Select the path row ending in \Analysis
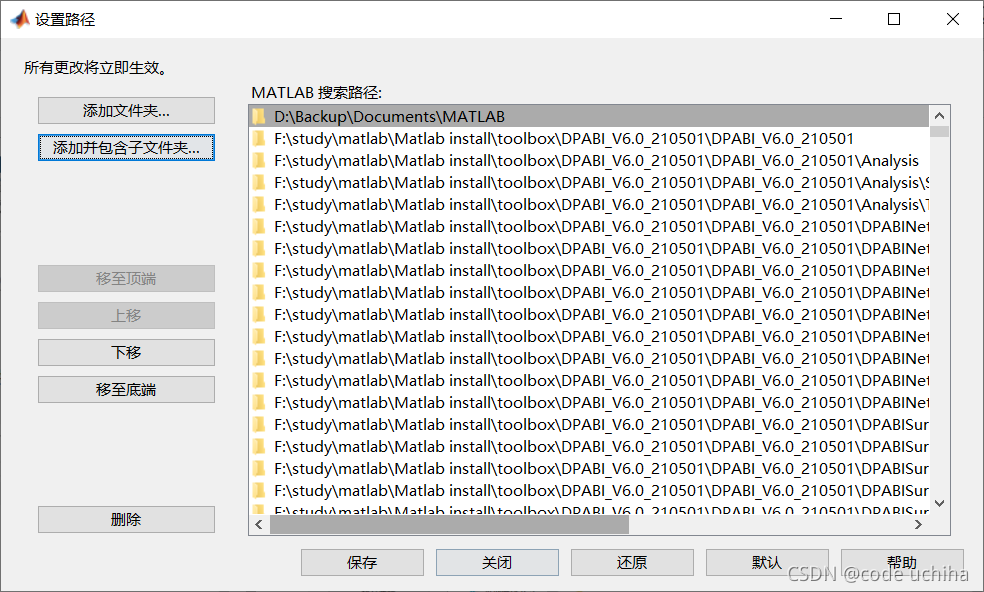The image size is (984, 592). click(589, 161)
